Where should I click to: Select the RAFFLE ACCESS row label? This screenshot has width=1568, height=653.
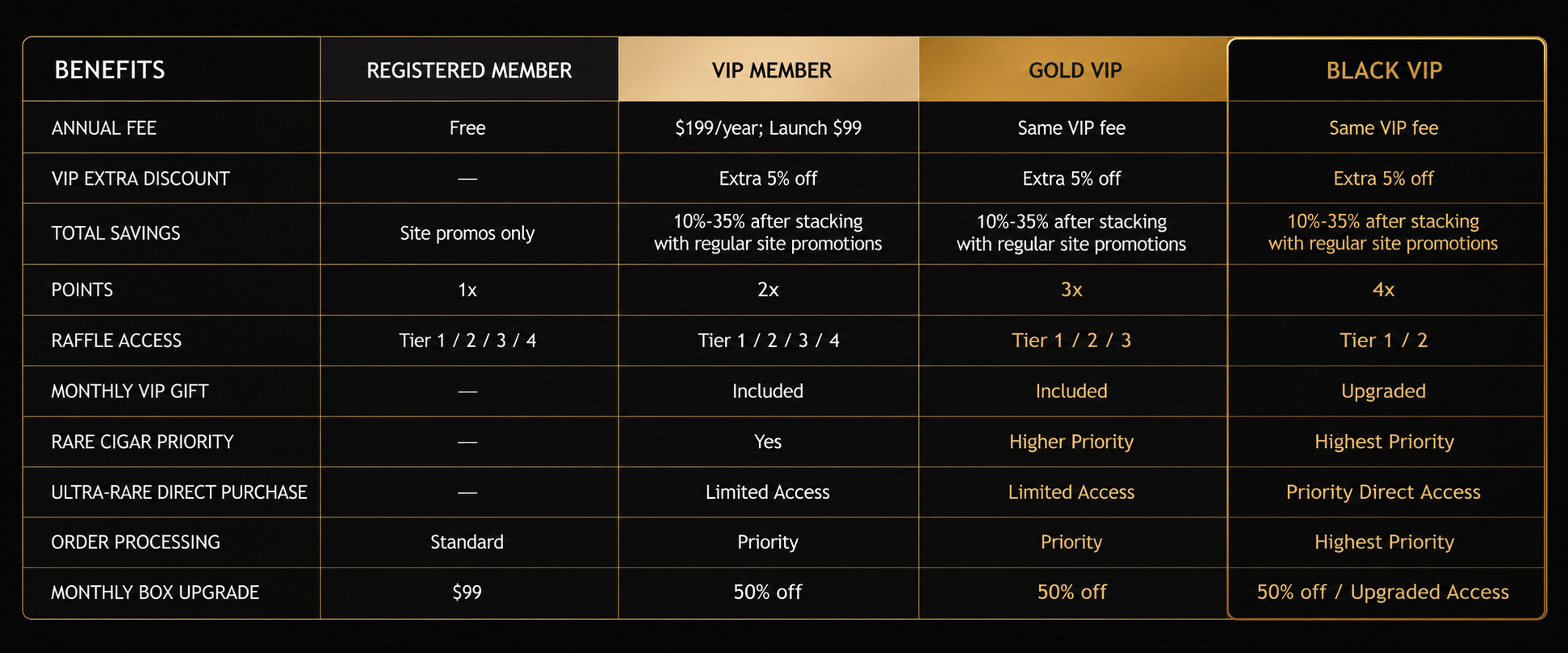(x=116, y=341)
